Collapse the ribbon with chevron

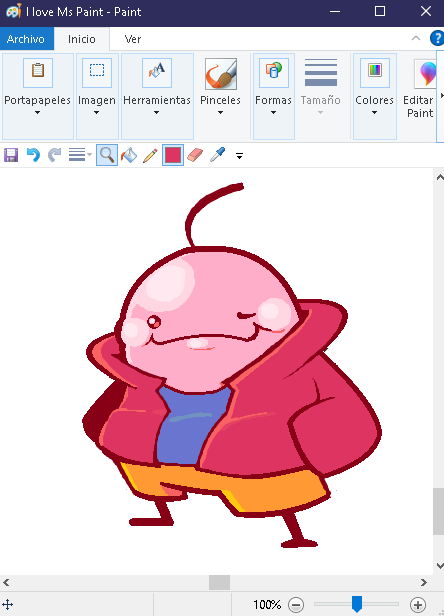[x=416, y=38]
